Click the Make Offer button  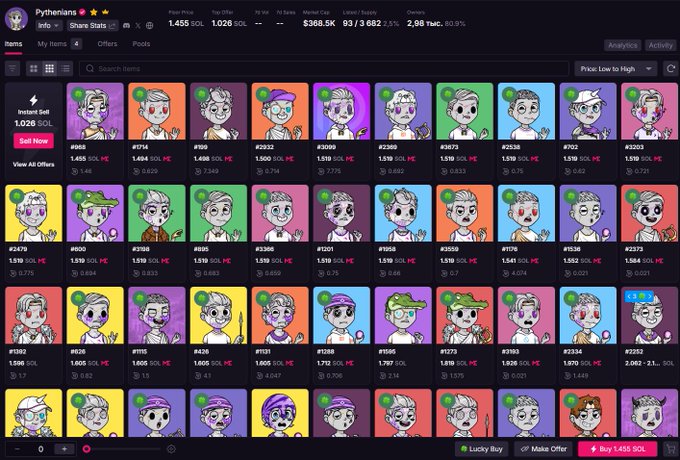pos(543,449)
